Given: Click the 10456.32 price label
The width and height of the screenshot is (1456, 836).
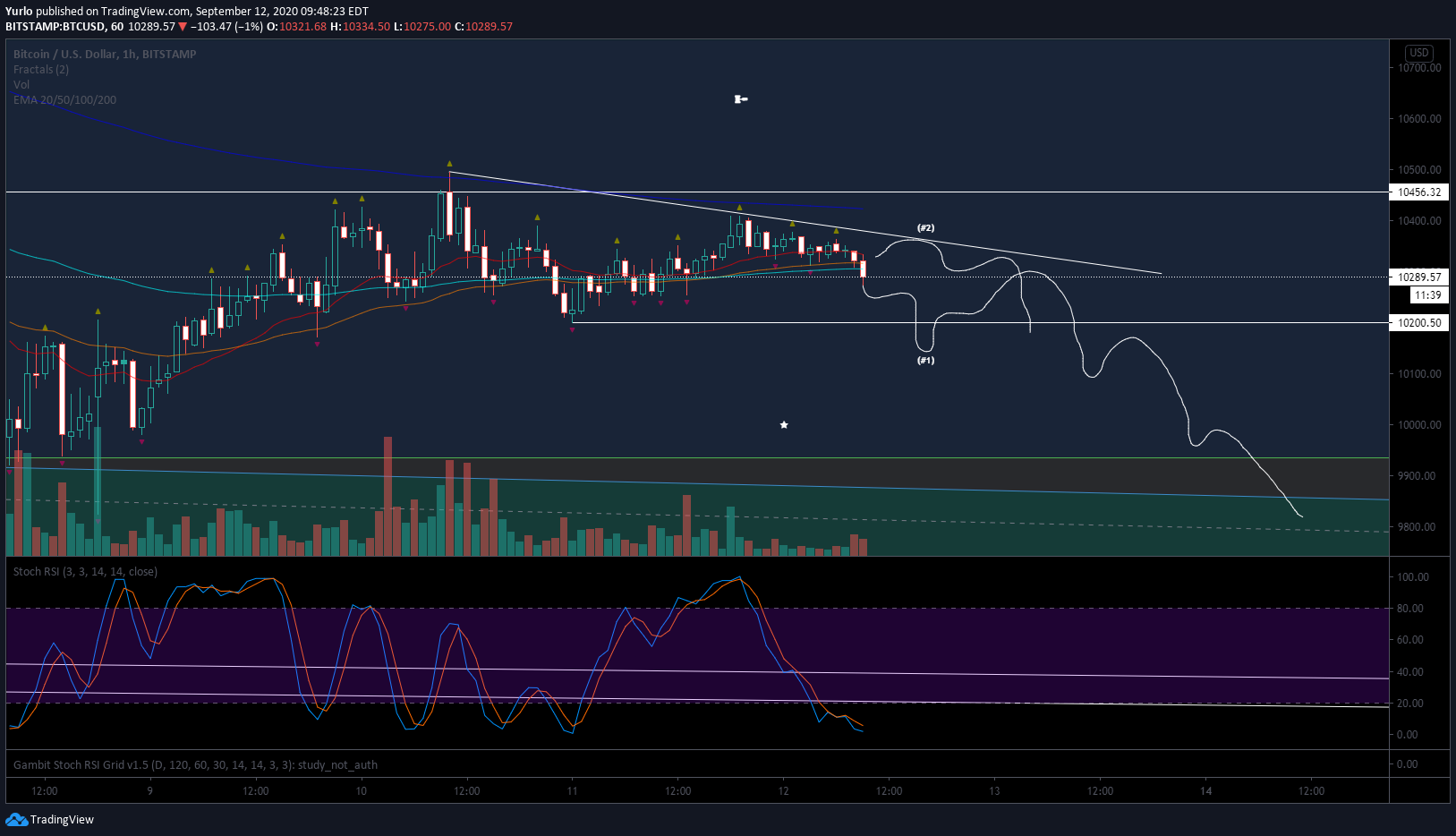Looking at the screenshot, I should [x=1419, y=192].
